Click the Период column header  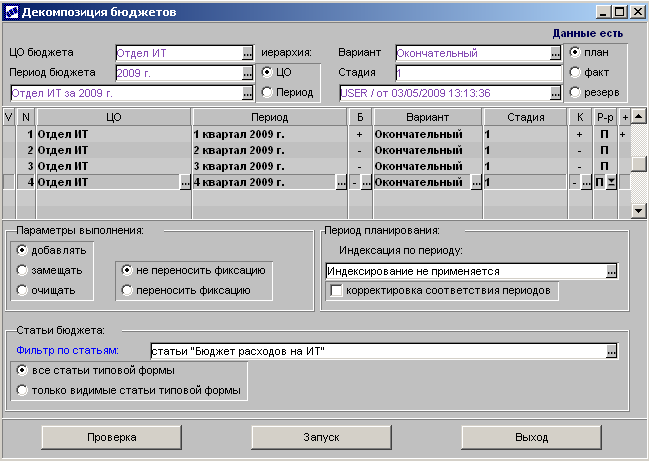pyautogui.click(x=269, y=117)
